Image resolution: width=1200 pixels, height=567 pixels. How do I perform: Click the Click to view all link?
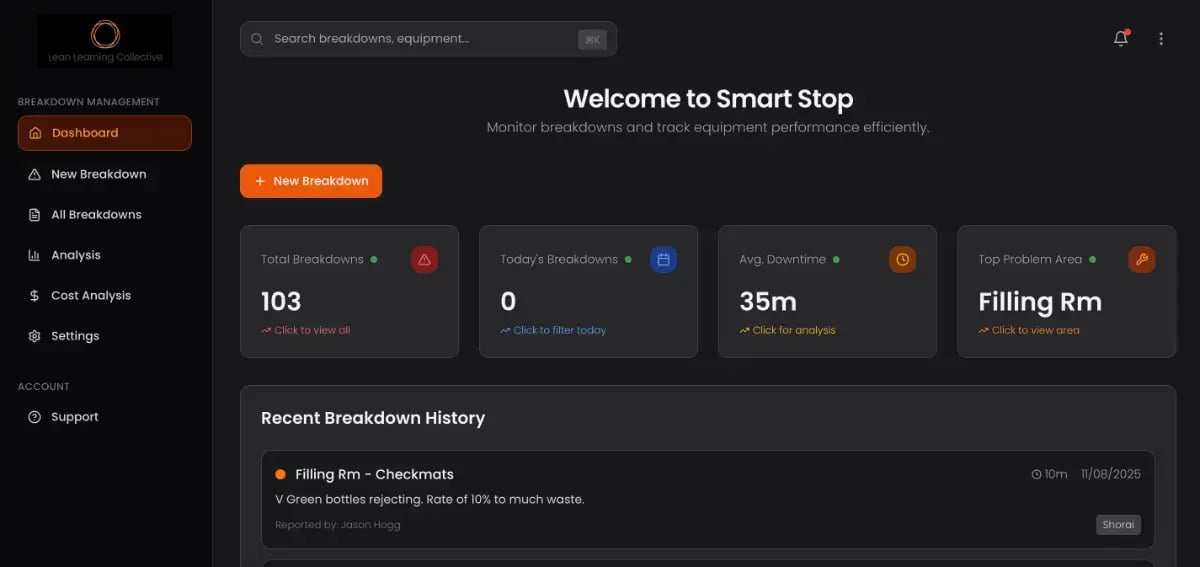click(306, 330)
